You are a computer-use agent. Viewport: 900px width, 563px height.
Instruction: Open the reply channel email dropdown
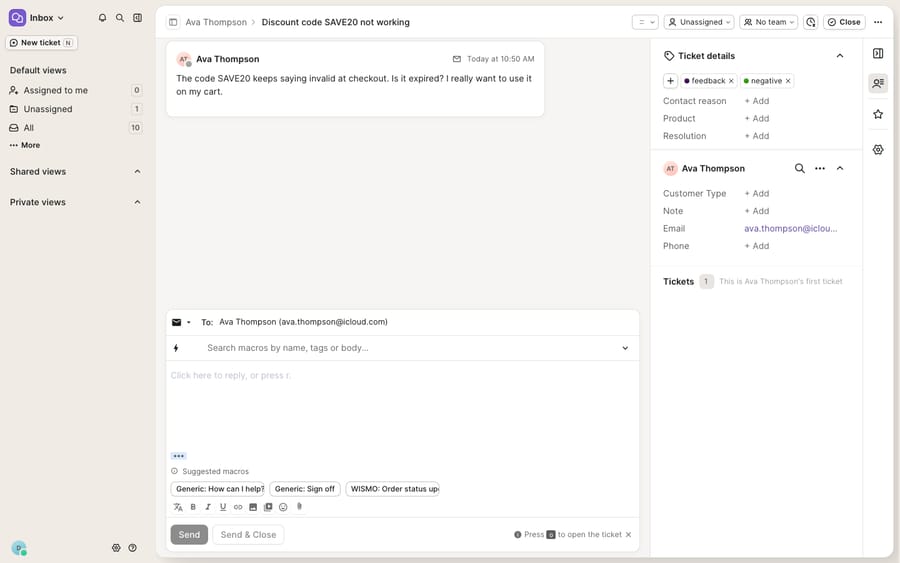(181, 323)
